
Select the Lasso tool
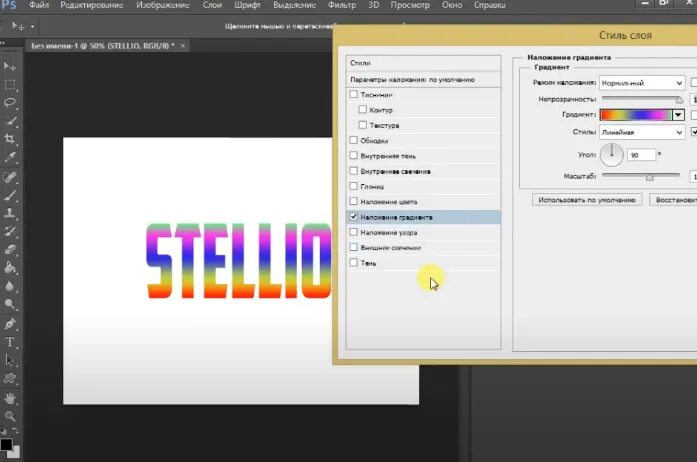pyautogui.click(x=10, y=103)
